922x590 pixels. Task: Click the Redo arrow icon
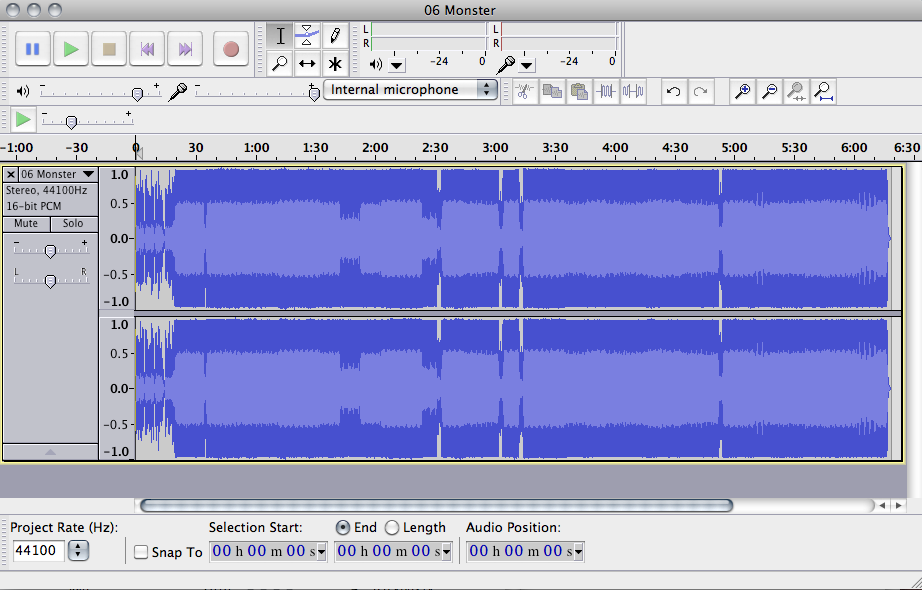click(x=700, y=91)
